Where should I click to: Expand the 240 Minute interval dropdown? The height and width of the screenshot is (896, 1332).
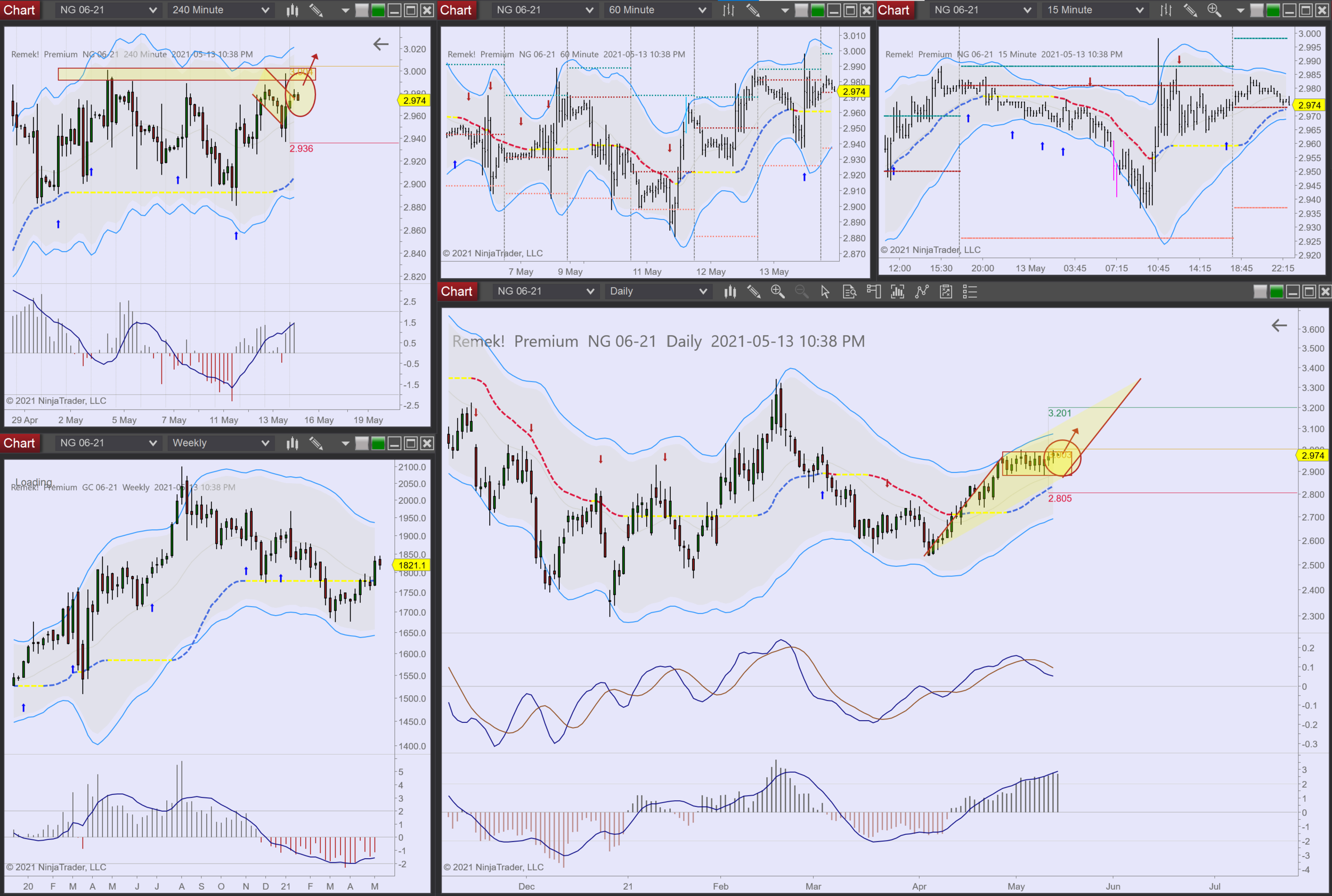(x=220, y=10)
